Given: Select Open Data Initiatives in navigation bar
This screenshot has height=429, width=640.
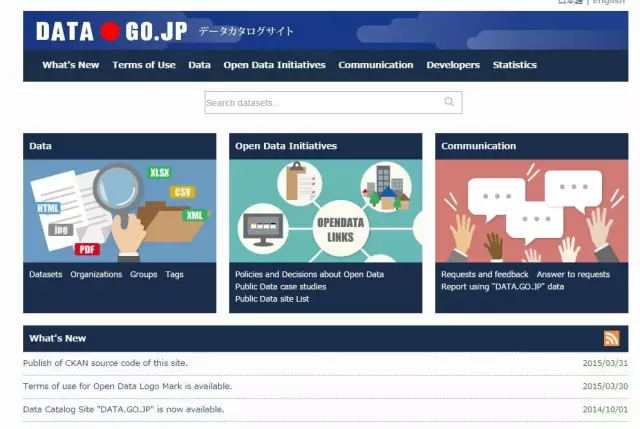Looking at the screenshot, I should pyautogui.click(x=274, y=65).
